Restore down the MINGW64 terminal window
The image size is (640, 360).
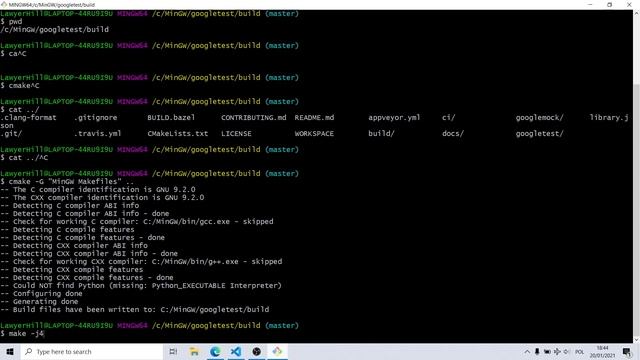tap(609, 5)
